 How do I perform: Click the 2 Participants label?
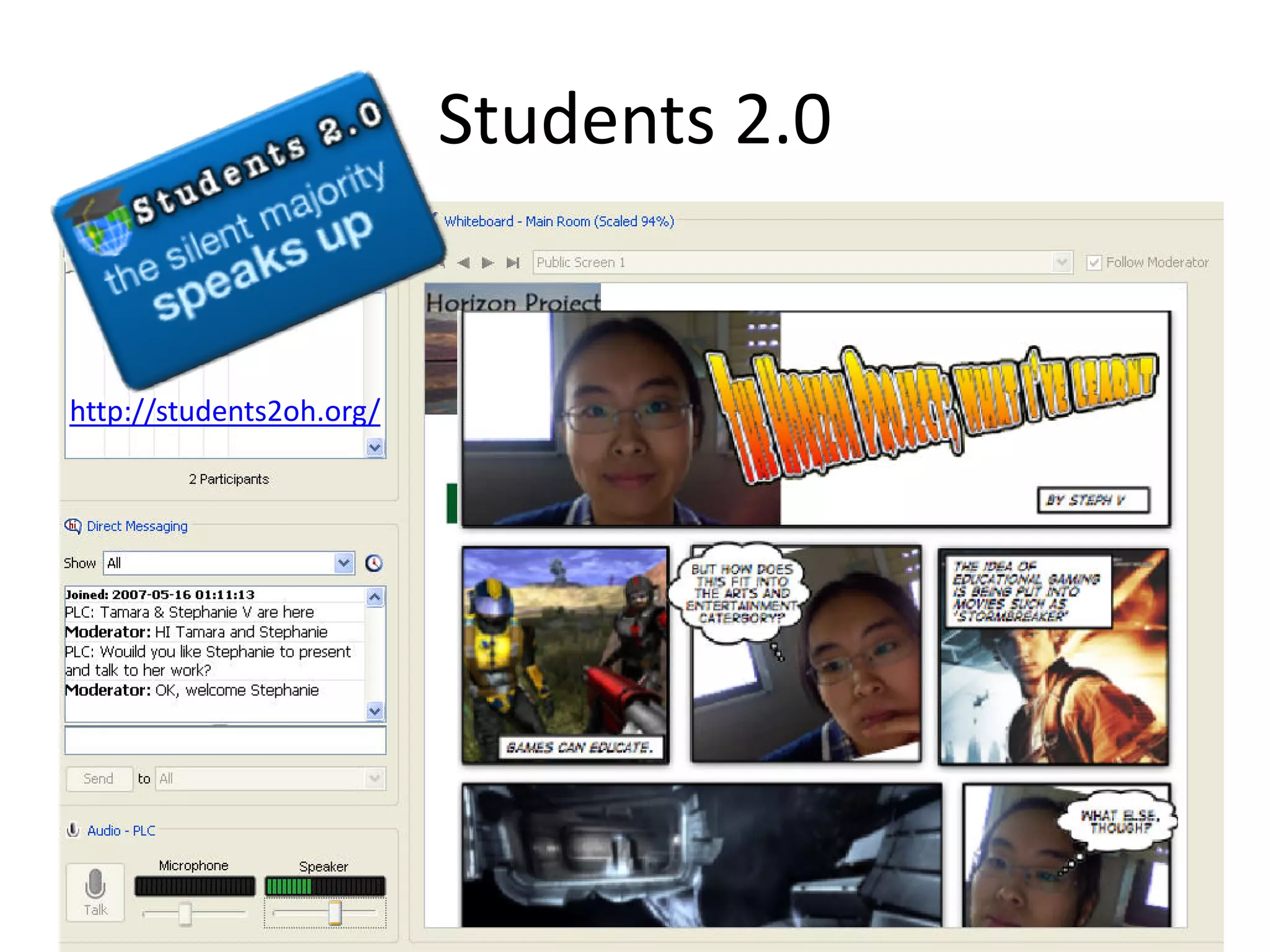coord(229,479)
